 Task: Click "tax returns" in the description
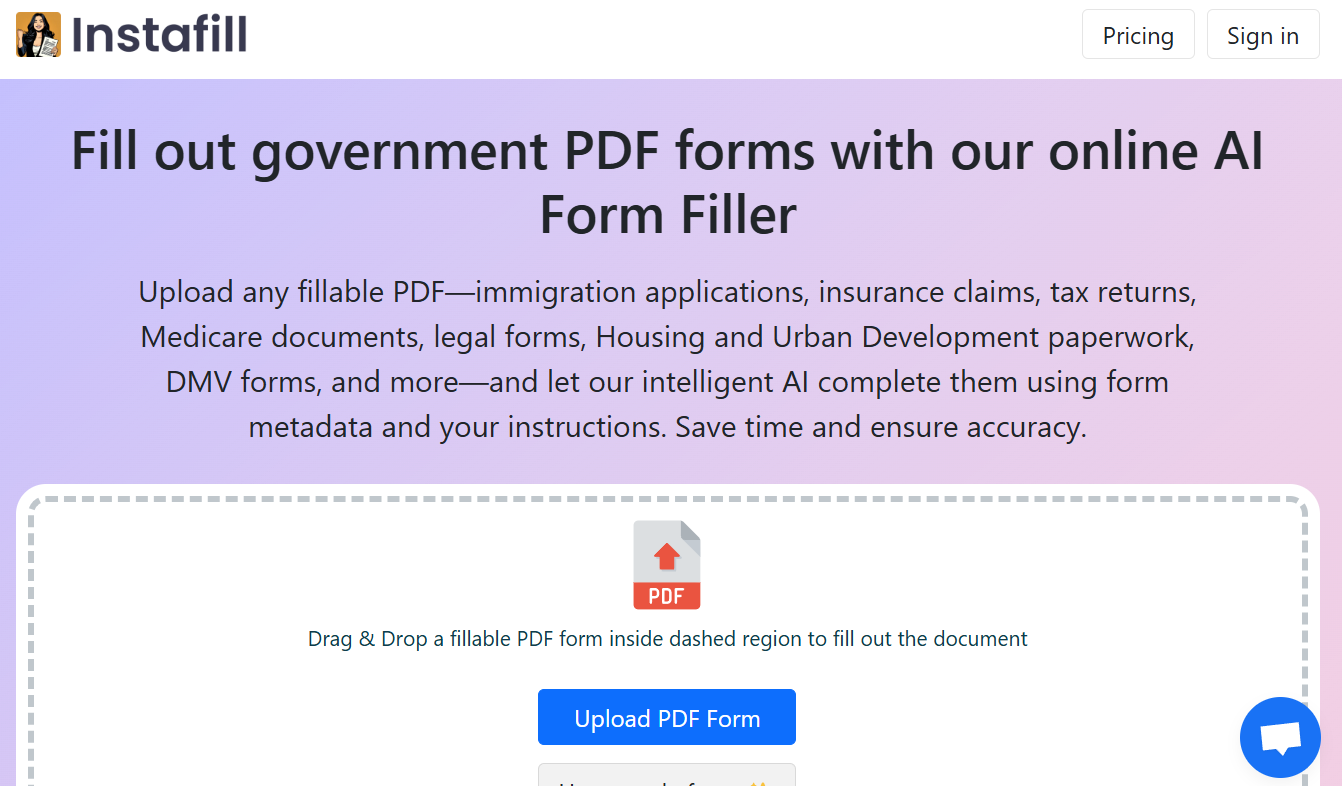tap(1122, 293)
